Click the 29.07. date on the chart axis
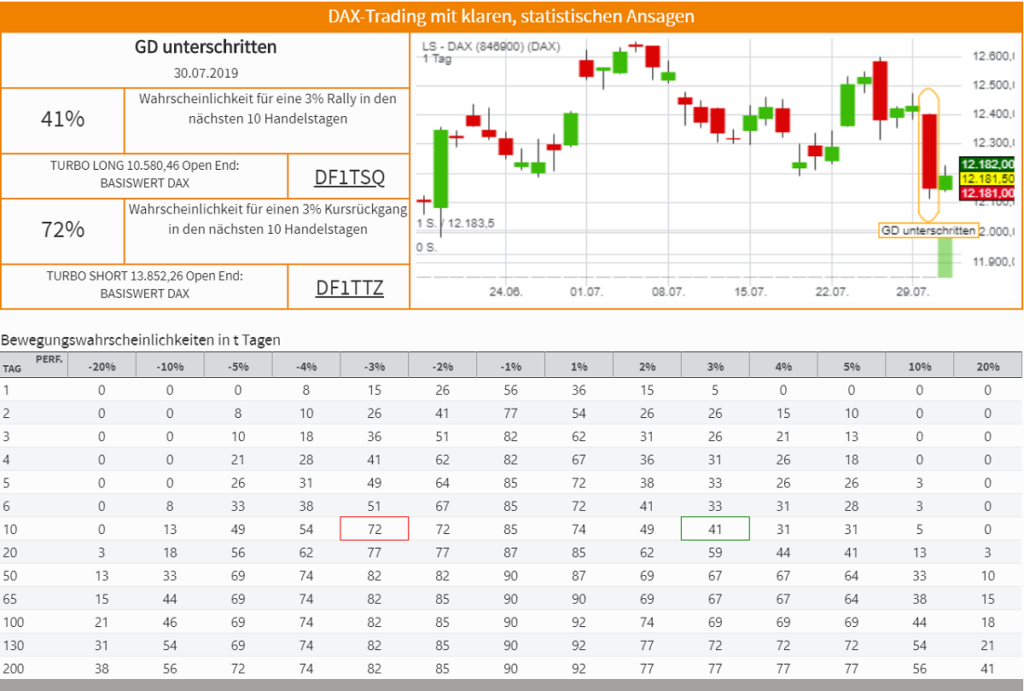Screen dimensions: 1024x691 (912, 291)
